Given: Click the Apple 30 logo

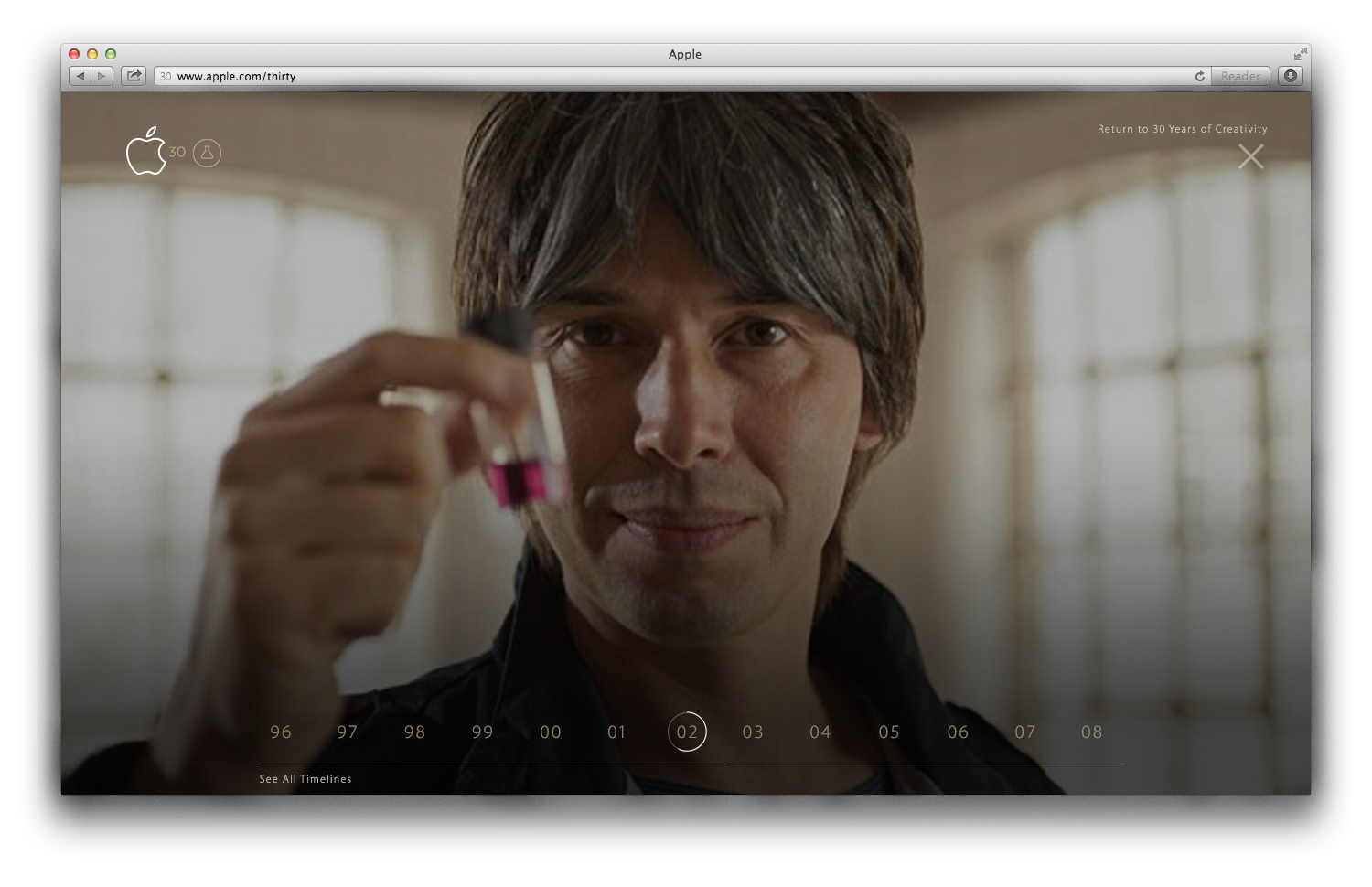Looking at the screenshot, I should click(155, 151).
